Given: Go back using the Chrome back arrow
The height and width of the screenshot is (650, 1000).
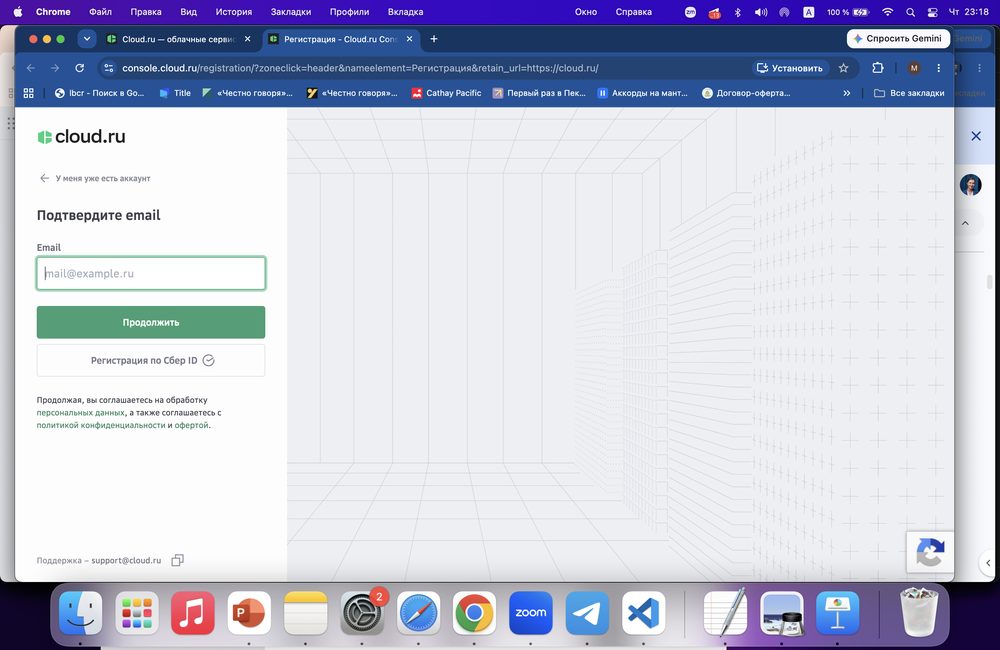Looking at the screenshot, I should [31, 68].
